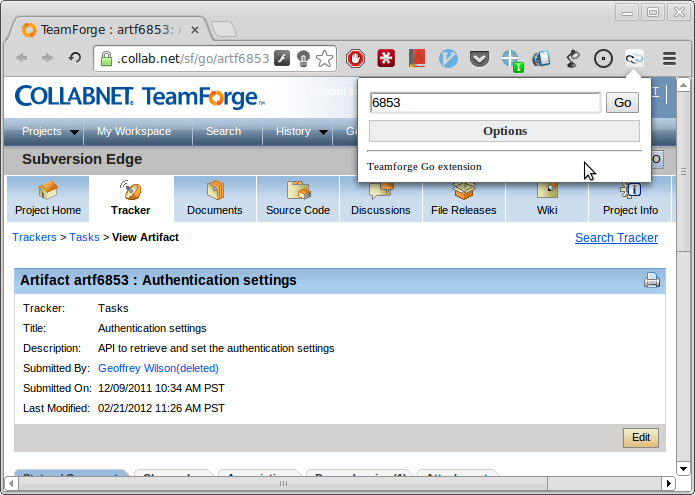Close the TeamForge browser tab

195,30
